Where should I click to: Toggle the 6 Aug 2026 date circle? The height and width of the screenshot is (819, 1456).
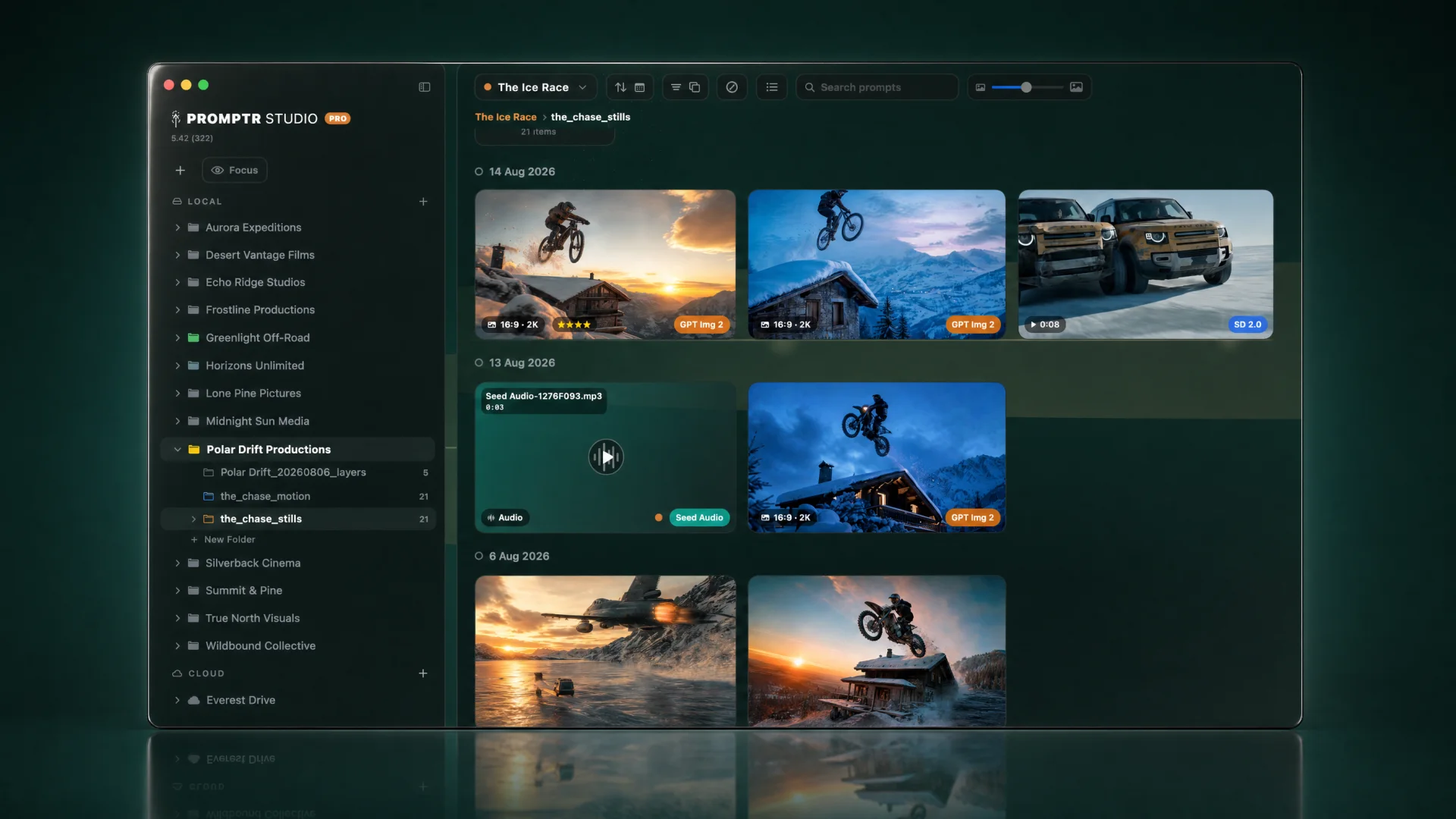479,556
